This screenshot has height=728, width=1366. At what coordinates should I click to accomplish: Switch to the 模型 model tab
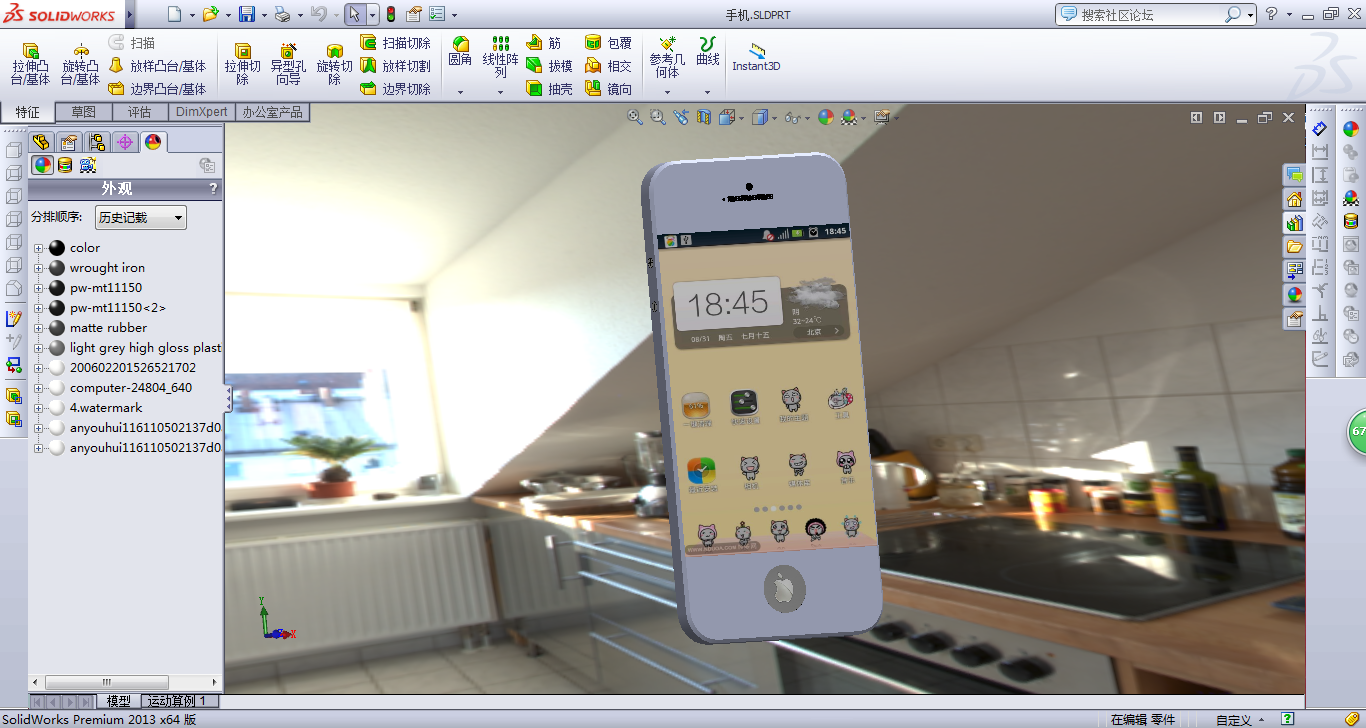click(119, 701)
